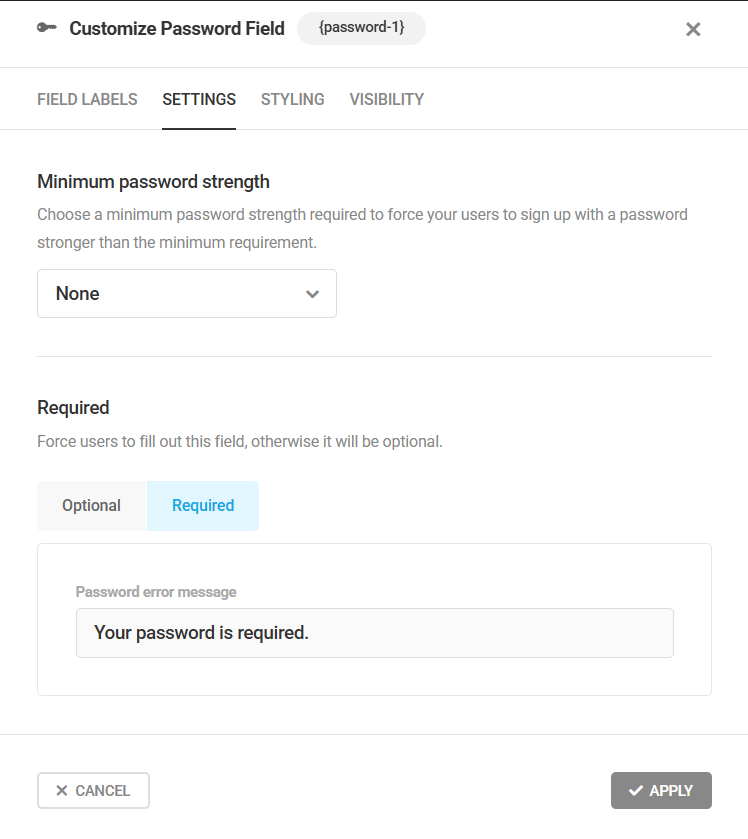Viewport: 748px width, 839px height.
Task: Click the Customize Password Field title
Action: pyautogui.click(x=177, y=29)
